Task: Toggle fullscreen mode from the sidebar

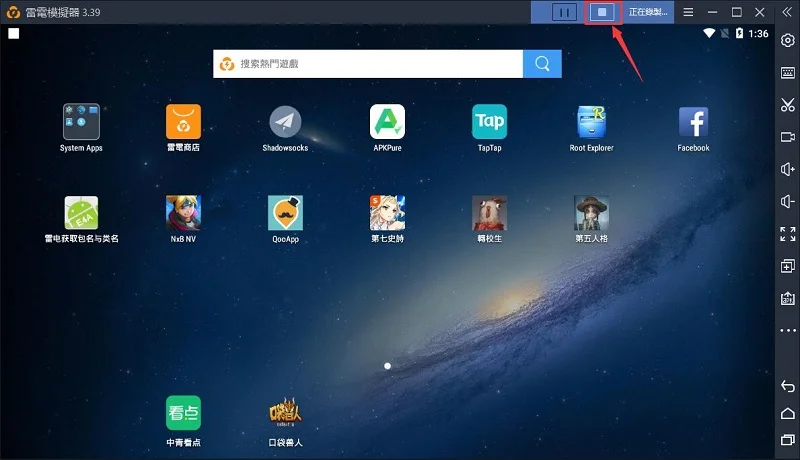Action: (788, 234)
